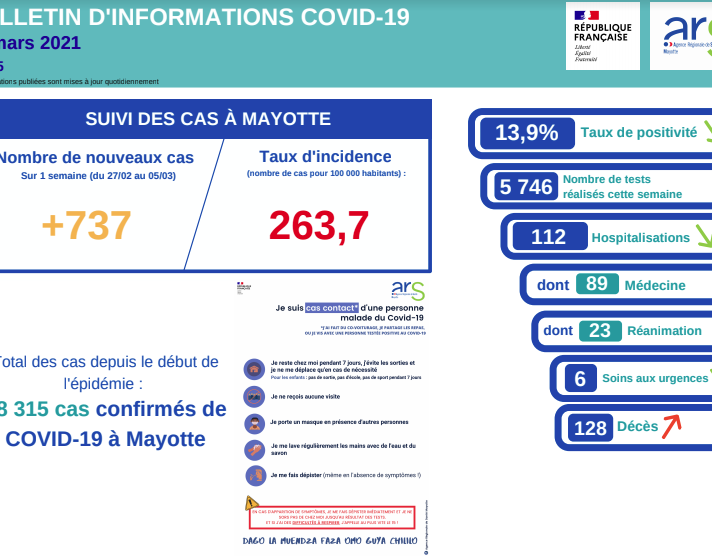
Task: Click 'Total des cas depuis le début de'
Action: [x=108, y=362]
